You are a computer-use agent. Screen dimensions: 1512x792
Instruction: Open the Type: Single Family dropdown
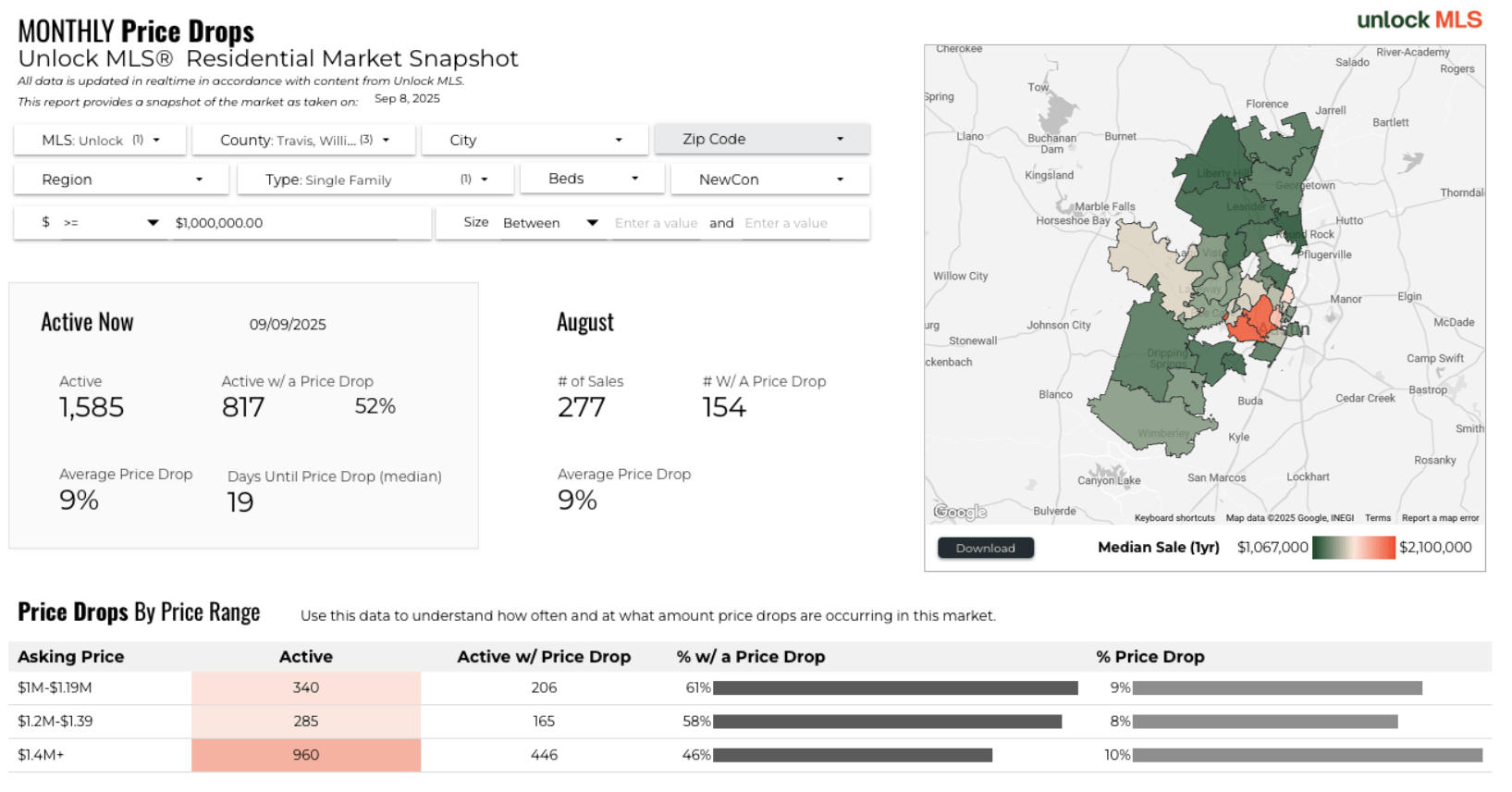[x=375, y=179]
